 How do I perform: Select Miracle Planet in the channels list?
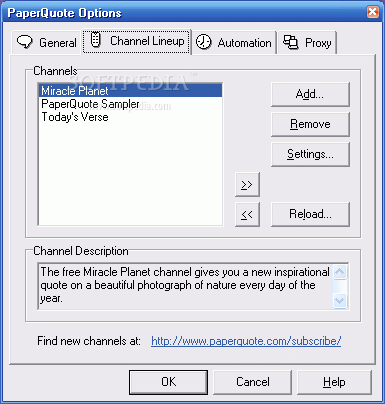point(130,91)
